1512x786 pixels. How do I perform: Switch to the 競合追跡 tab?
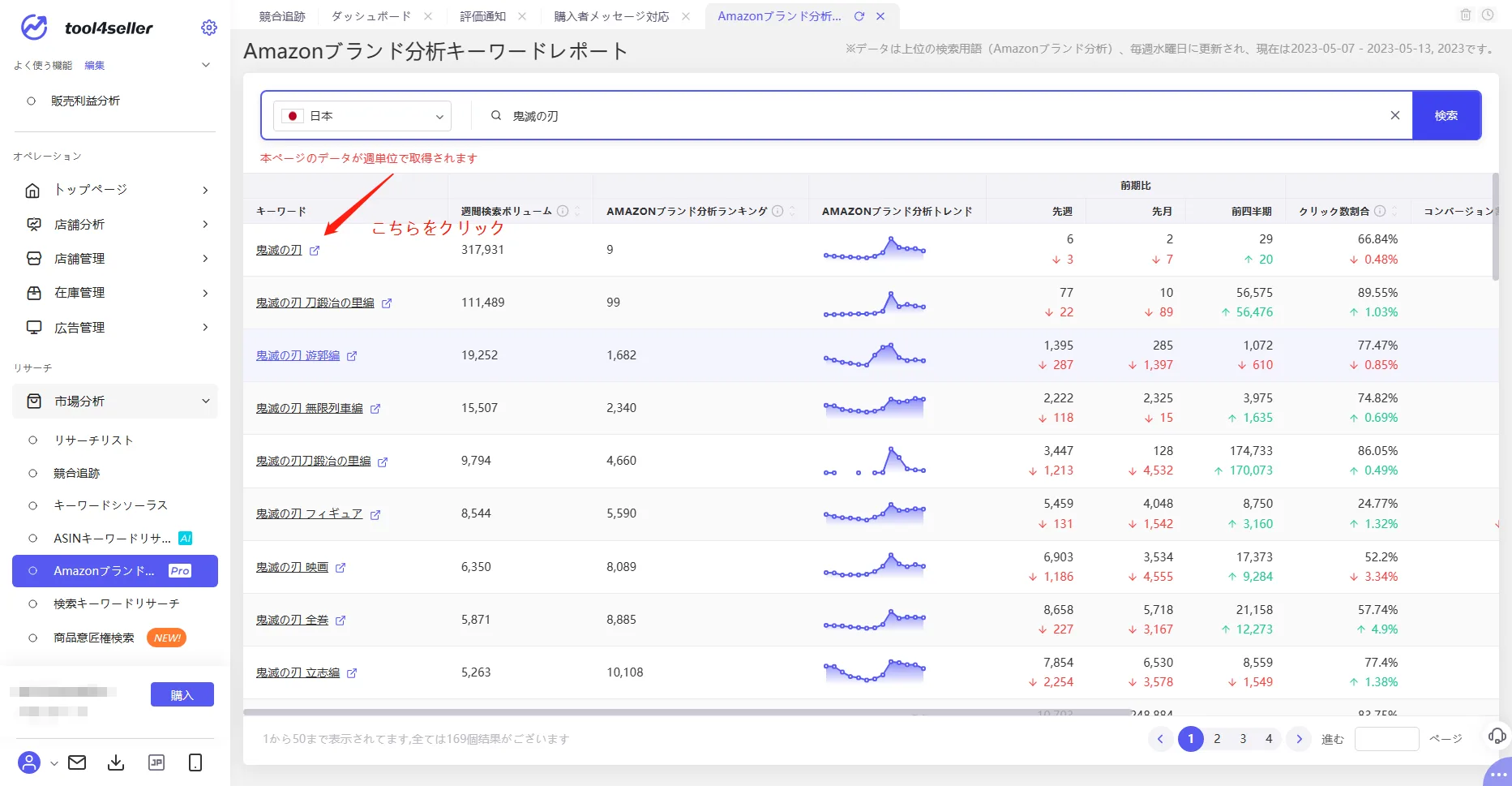point(282,16)
